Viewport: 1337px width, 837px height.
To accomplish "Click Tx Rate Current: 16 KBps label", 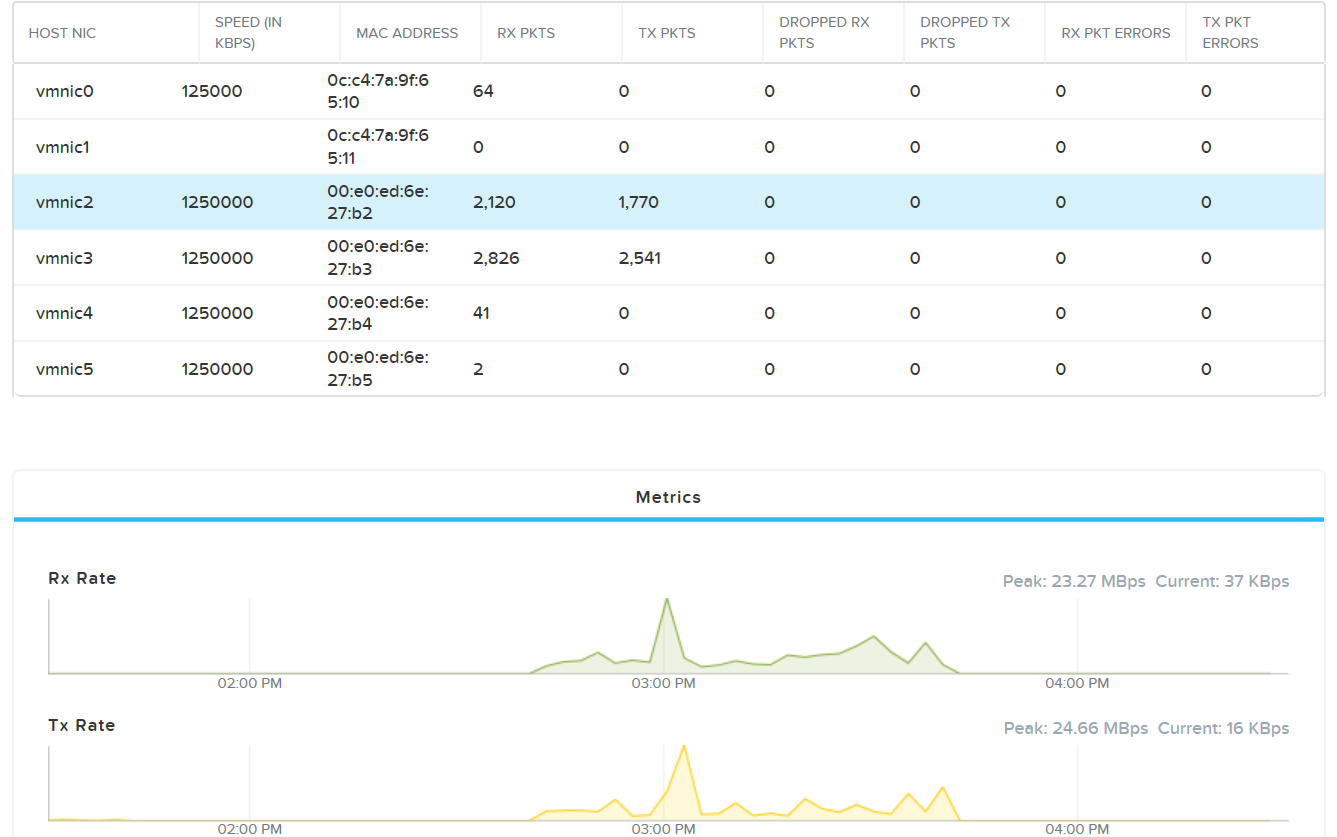I will 1223,728.
